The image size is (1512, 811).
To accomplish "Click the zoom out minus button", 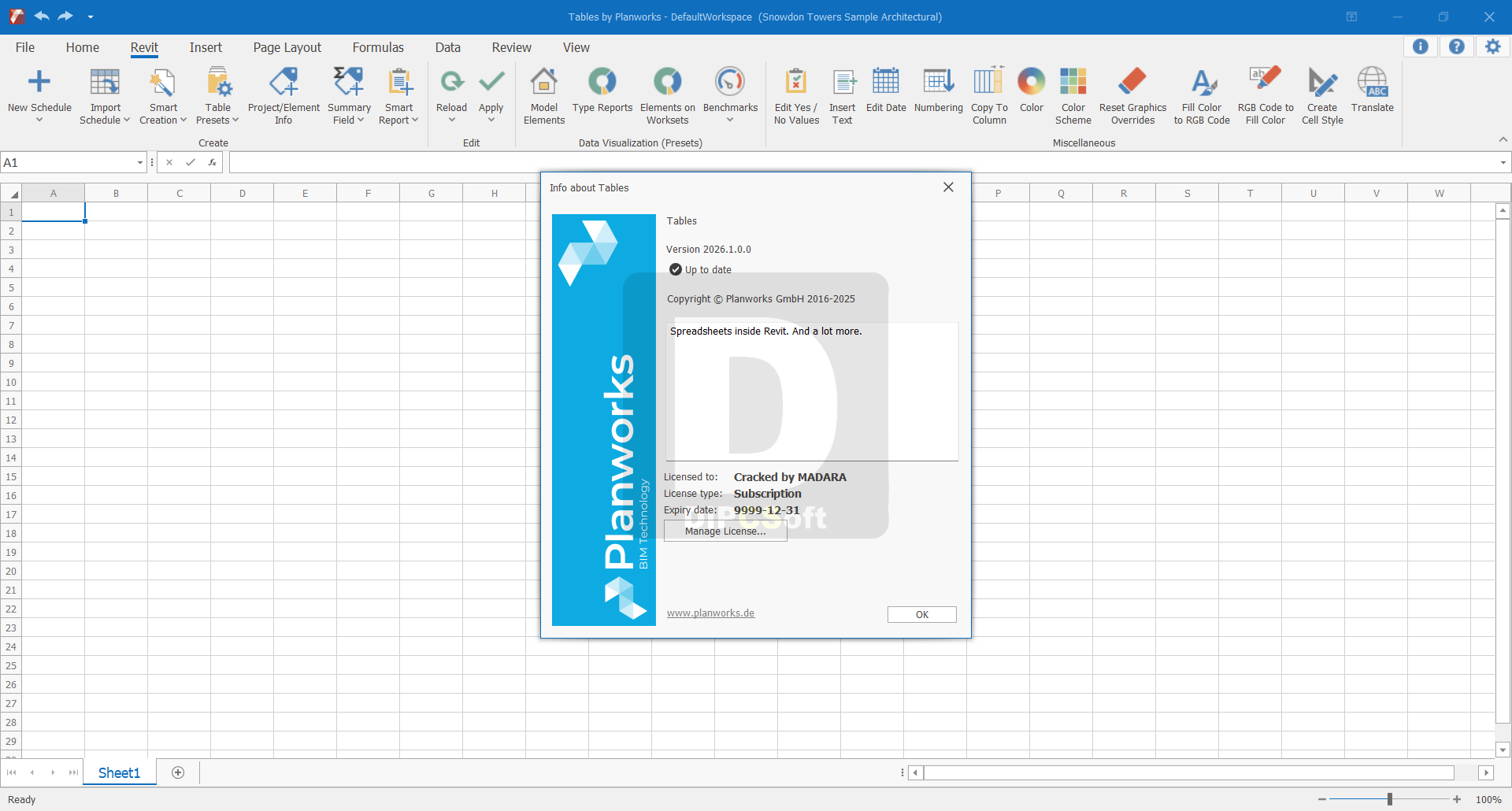I will (x=1322, y=799).
